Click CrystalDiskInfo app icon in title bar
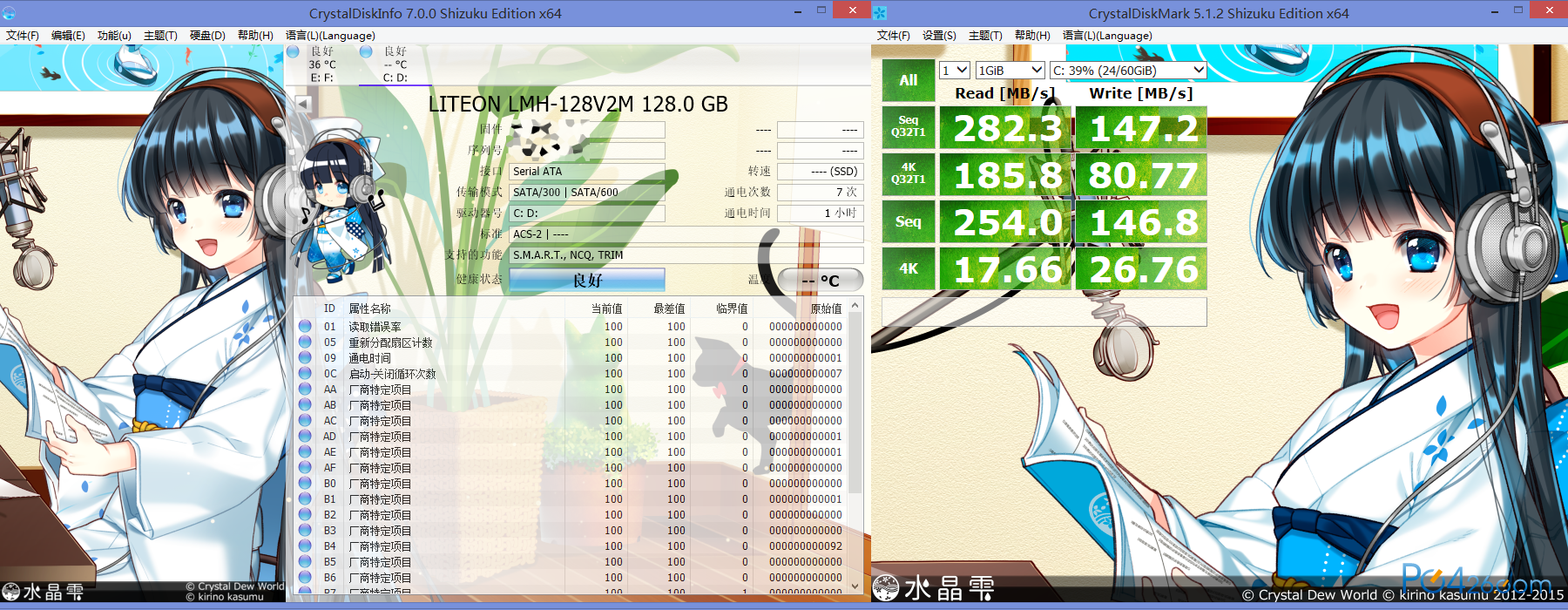This screenshot has height=610, width=1568. 9,13
